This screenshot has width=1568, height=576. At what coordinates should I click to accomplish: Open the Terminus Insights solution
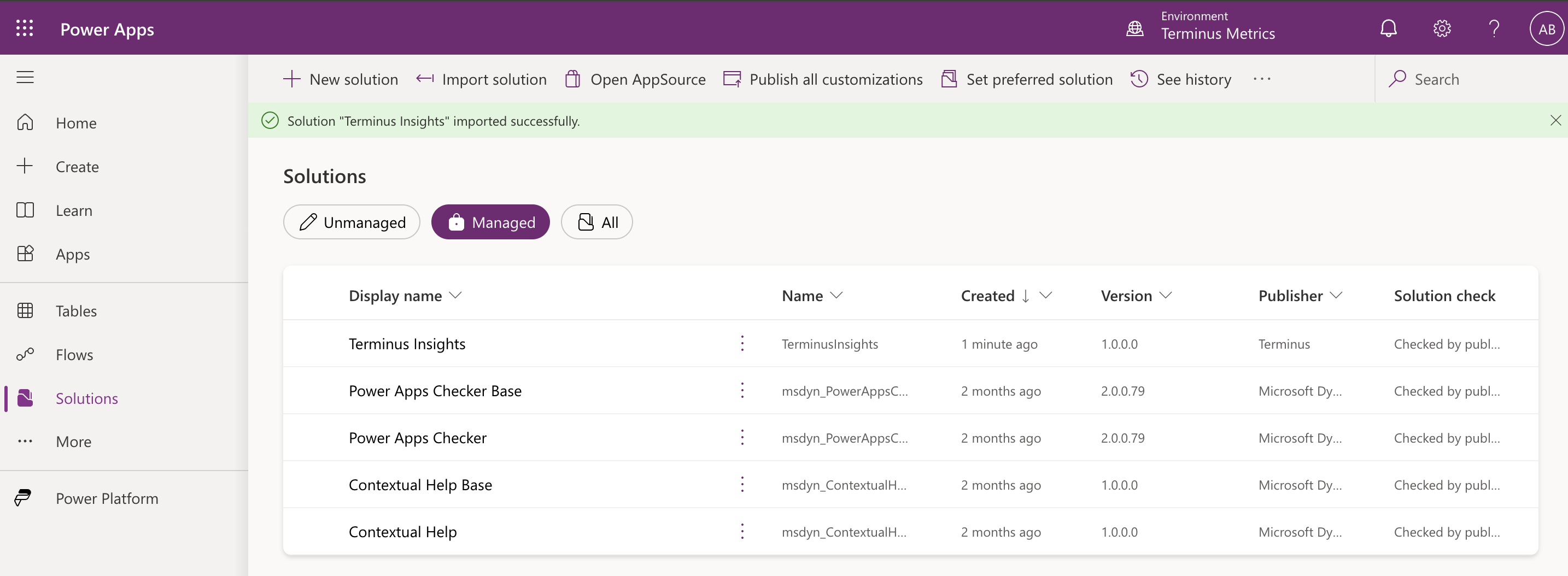pos(407,344)
